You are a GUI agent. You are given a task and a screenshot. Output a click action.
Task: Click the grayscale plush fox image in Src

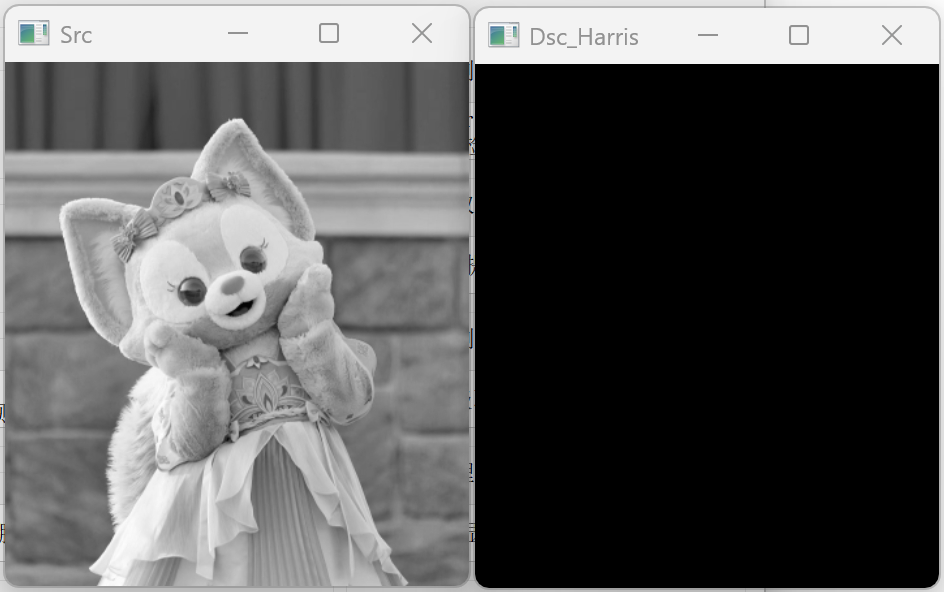coord(237,323)
